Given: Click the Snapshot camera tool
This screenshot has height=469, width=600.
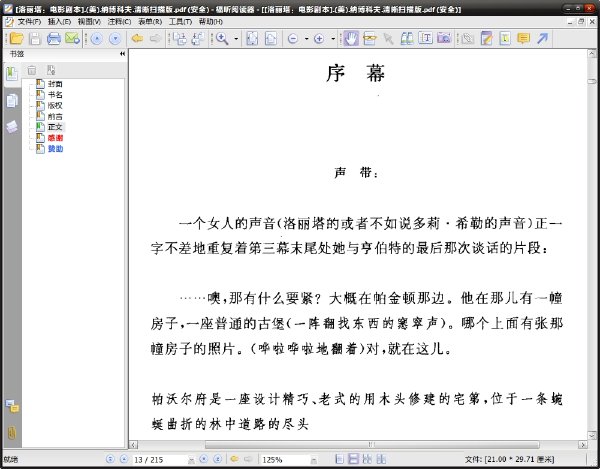Looking at the screenshot, I should point(444,39).
